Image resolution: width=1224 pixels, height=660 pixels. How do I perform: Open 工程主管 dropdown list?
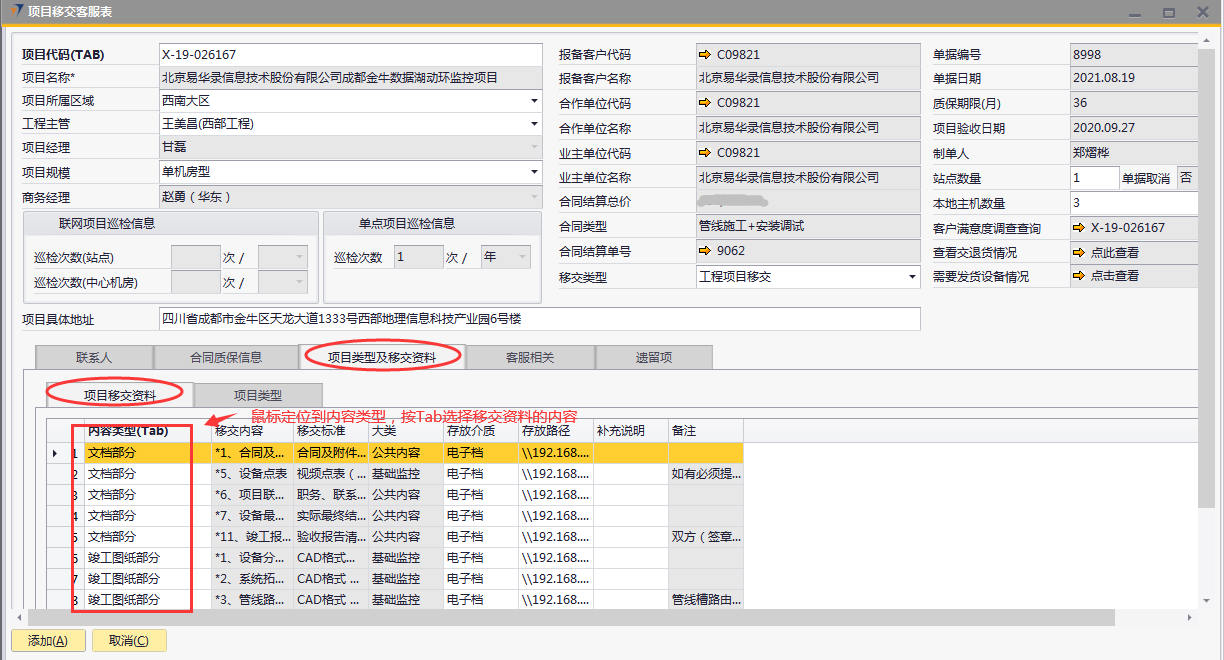pos(534,125)
